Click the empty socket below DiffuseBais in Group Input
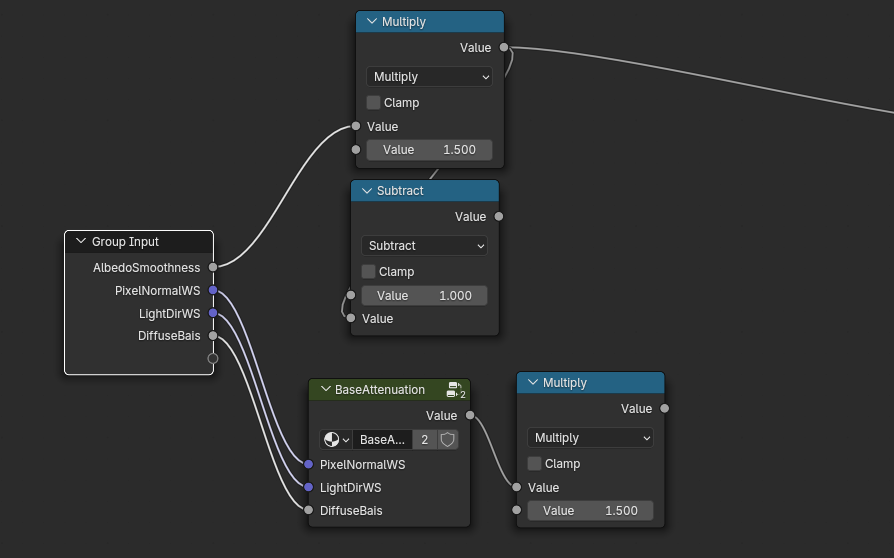The image size is (894, 558). (213, 358)
